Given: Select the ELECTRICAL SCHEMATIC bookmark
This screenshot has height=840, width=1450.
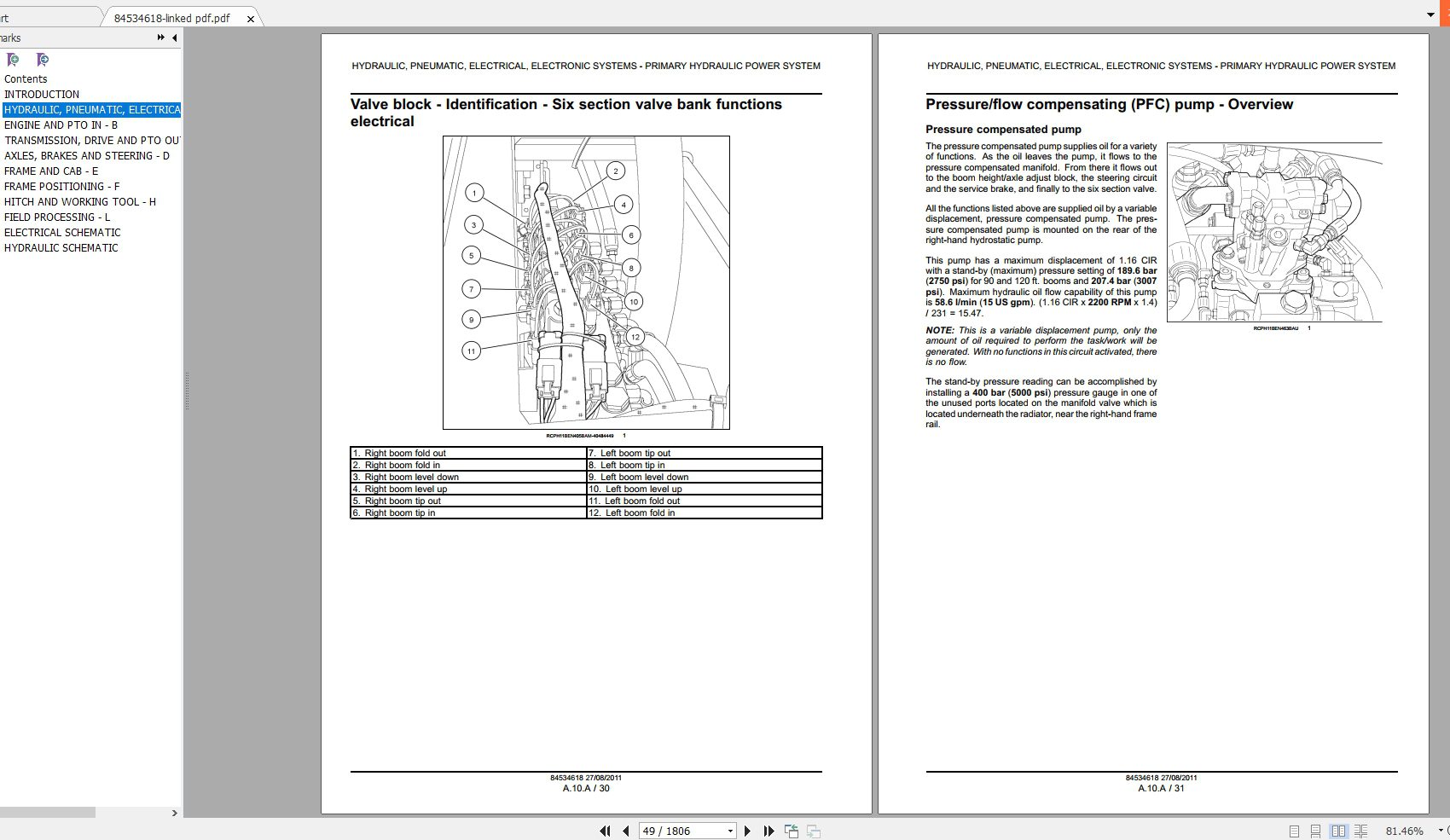Looking at the screenshot, I should coord(62,232).
